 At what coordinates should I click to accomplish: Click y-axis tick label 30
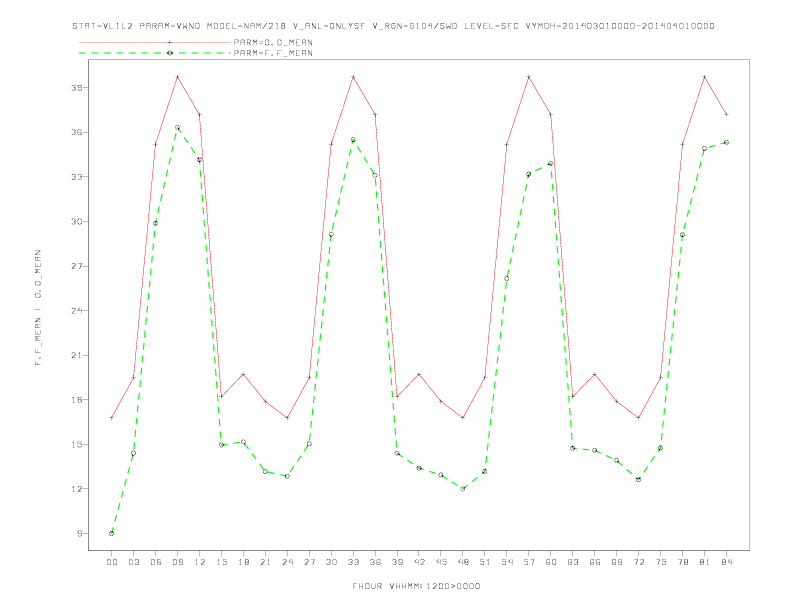click(77, 222)
